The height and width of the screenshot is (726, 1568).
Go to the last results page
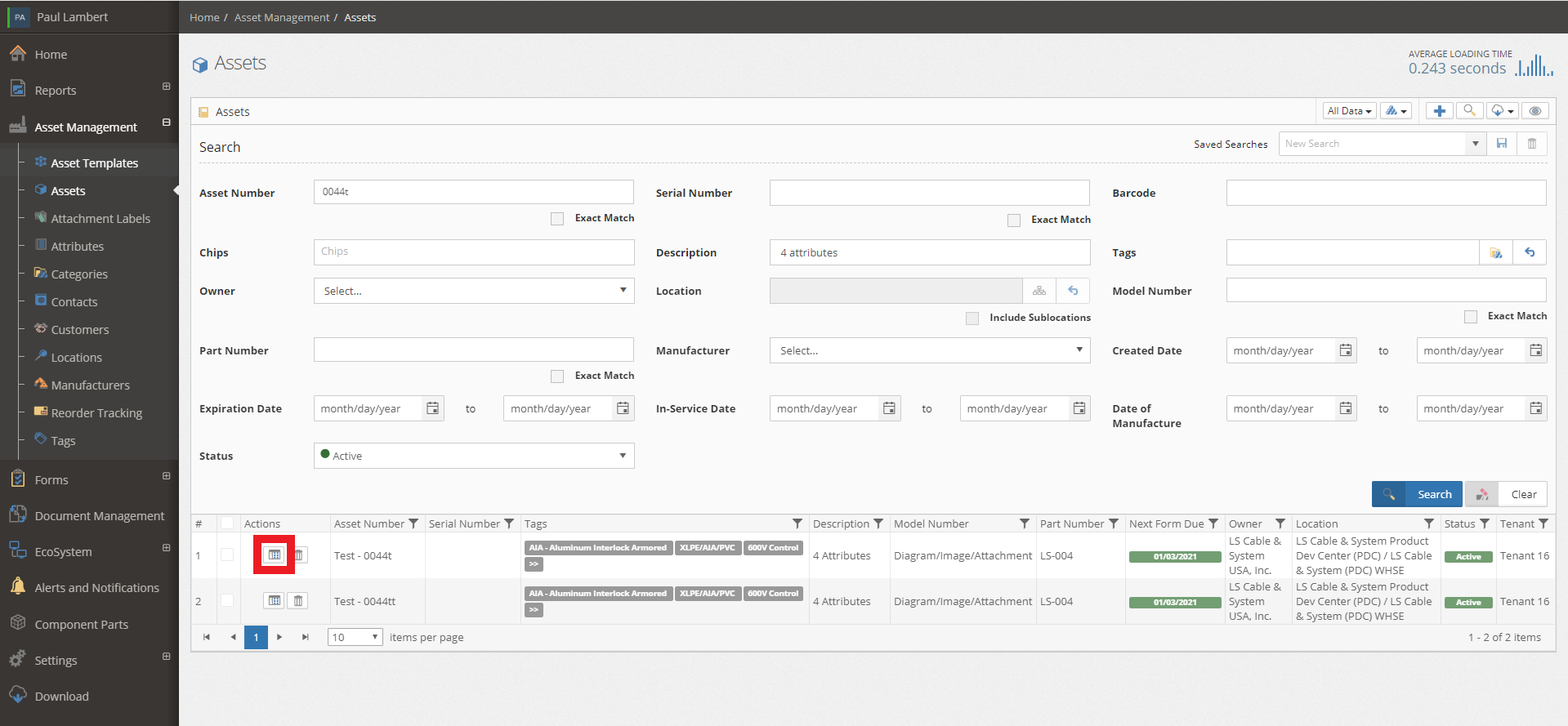[306, 637]
